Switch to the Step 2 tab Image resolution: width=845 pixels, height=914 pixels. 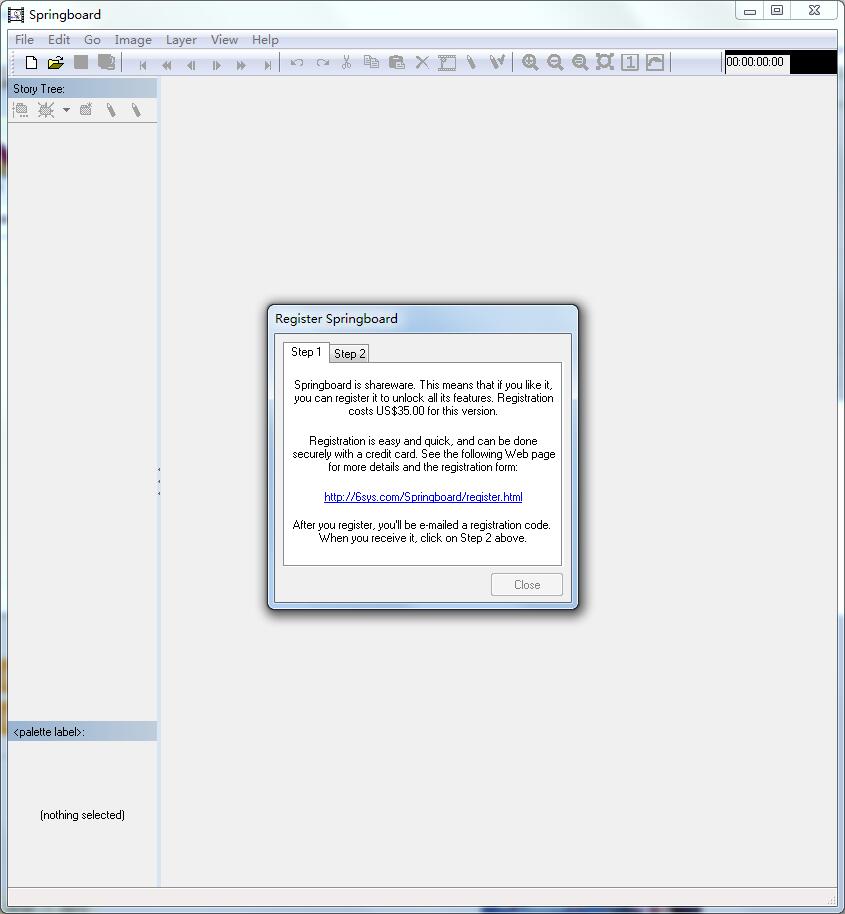click(350, 353)
